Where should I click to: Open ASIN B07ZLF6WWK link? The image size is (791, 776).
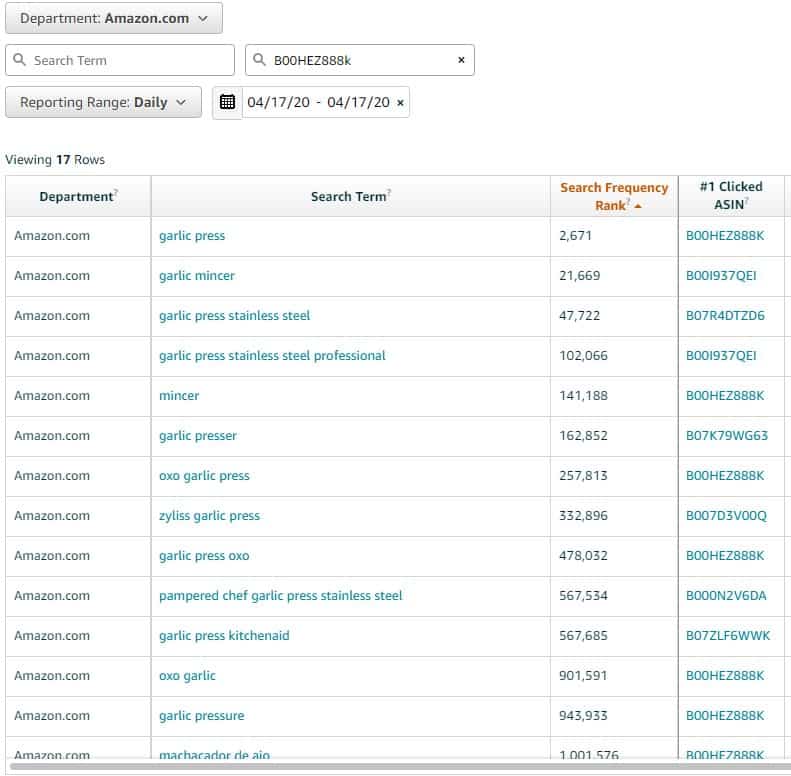(x=728, y=636)
